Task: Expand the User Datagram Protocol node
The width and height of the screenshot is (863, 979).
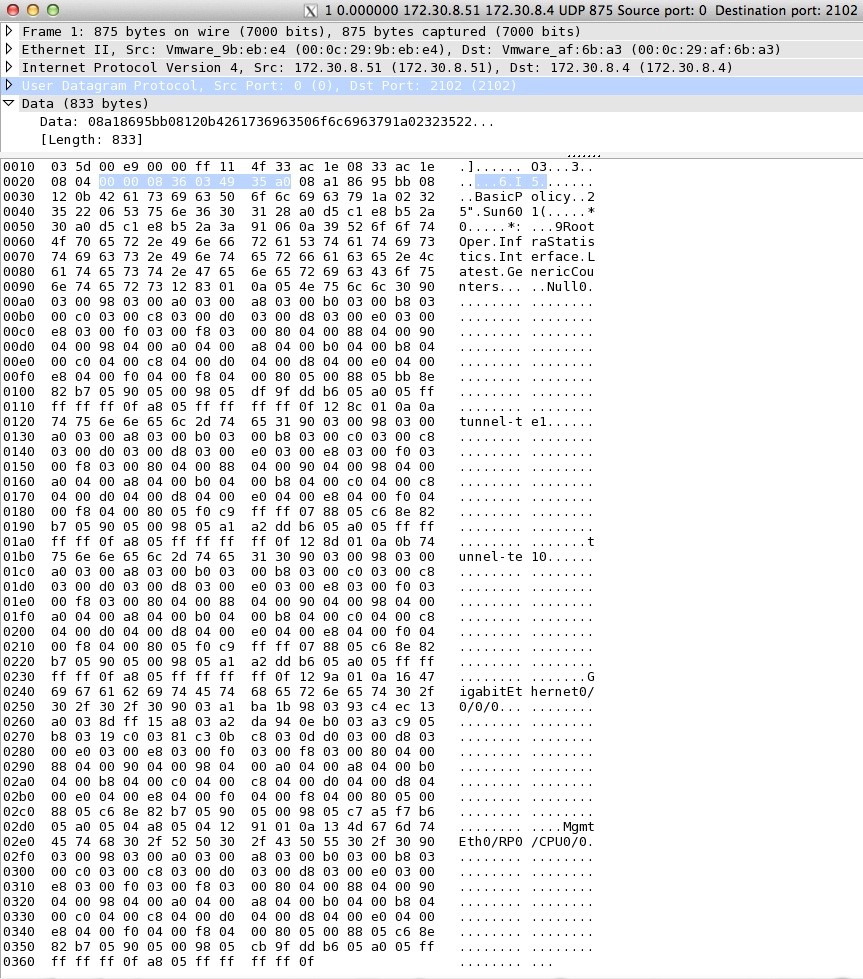Action: [x=10, y=85]
